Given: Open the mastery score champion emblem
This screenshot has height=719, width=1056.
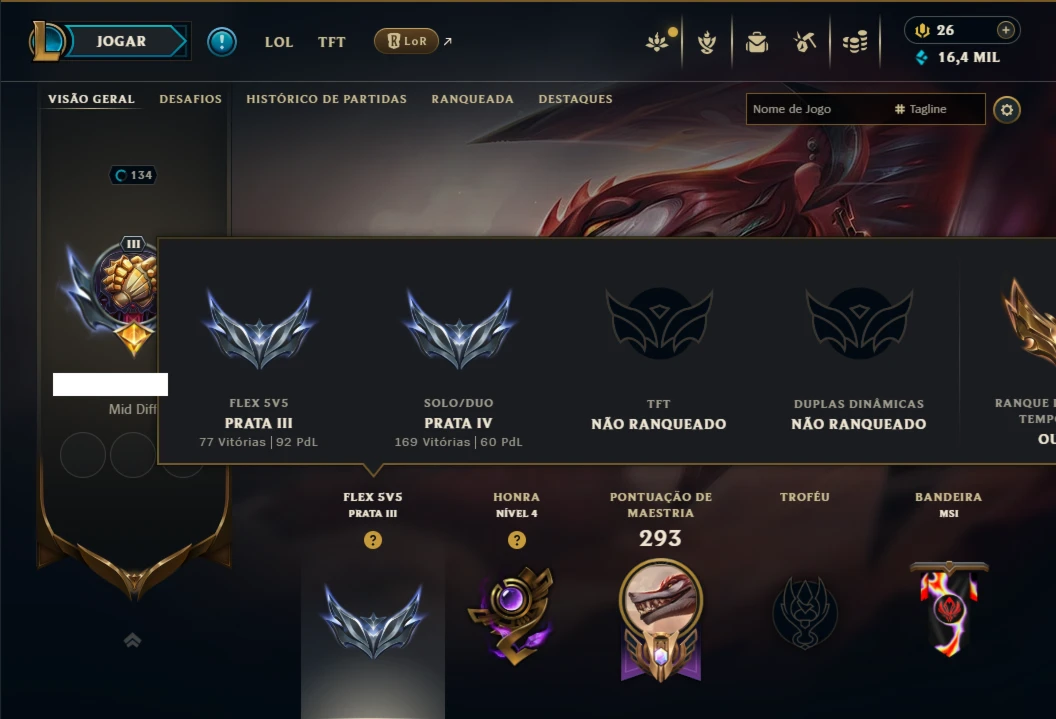Looking at the screenshot, I should [x=661, y=621].
